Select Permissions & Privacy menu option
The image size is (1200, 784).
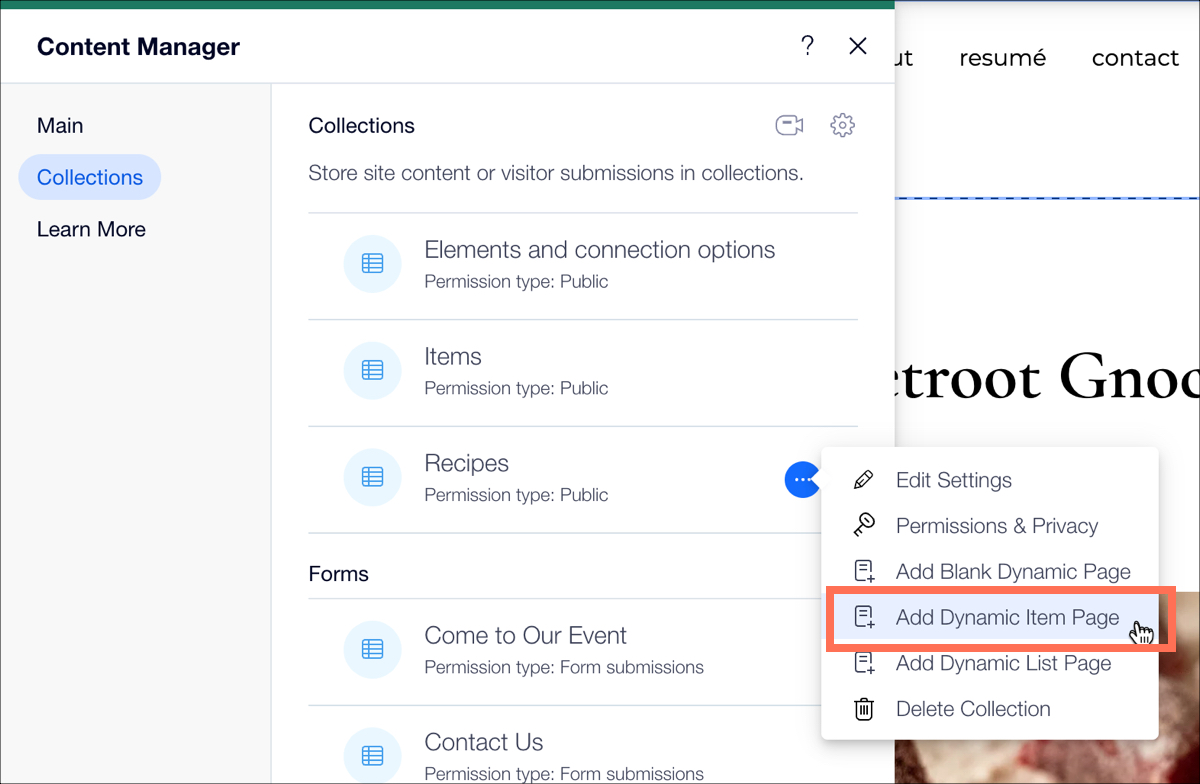tap(996, 526)
